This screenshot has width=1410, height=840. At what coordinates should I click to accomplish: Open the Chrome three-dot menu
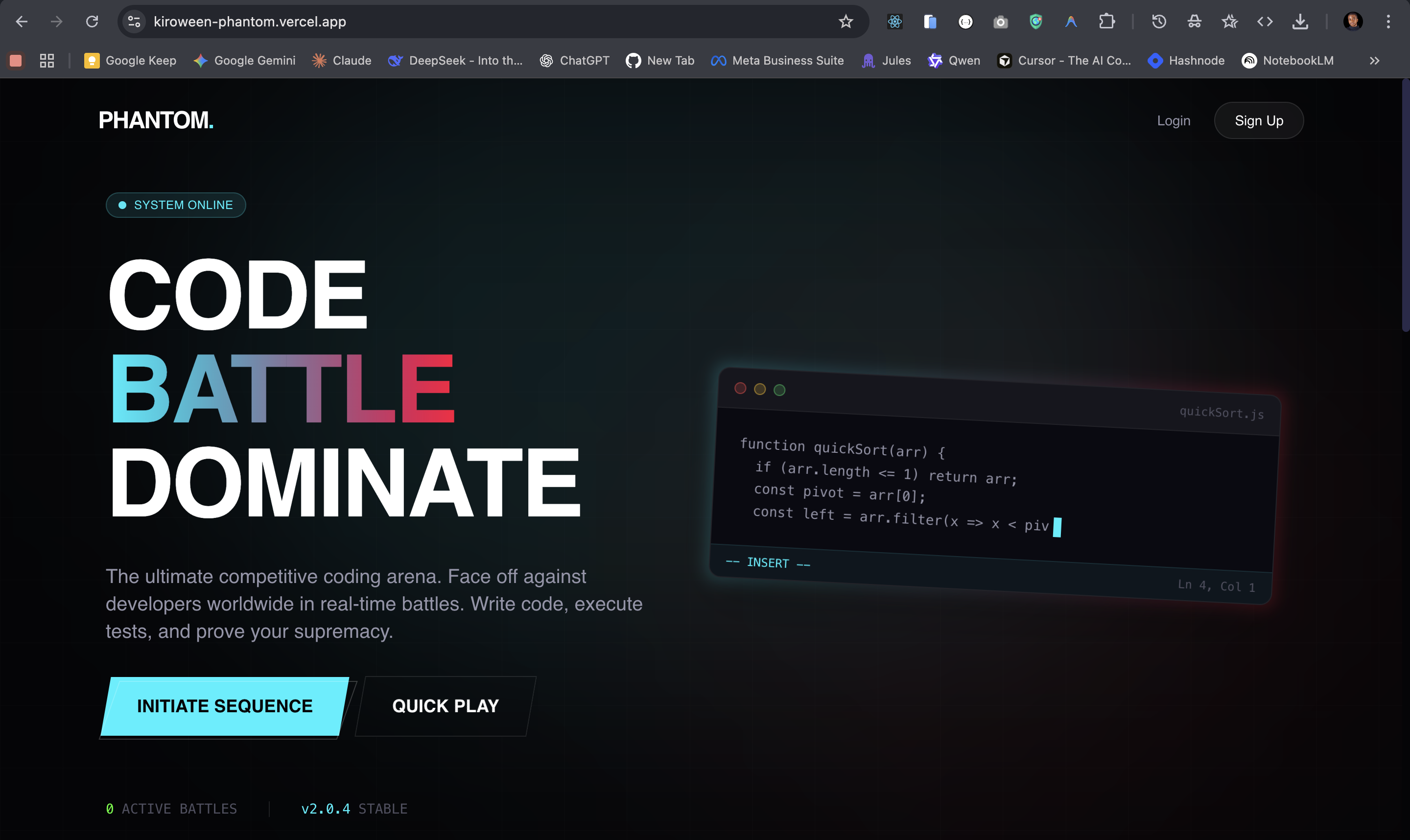click(x=1388, y=22)
